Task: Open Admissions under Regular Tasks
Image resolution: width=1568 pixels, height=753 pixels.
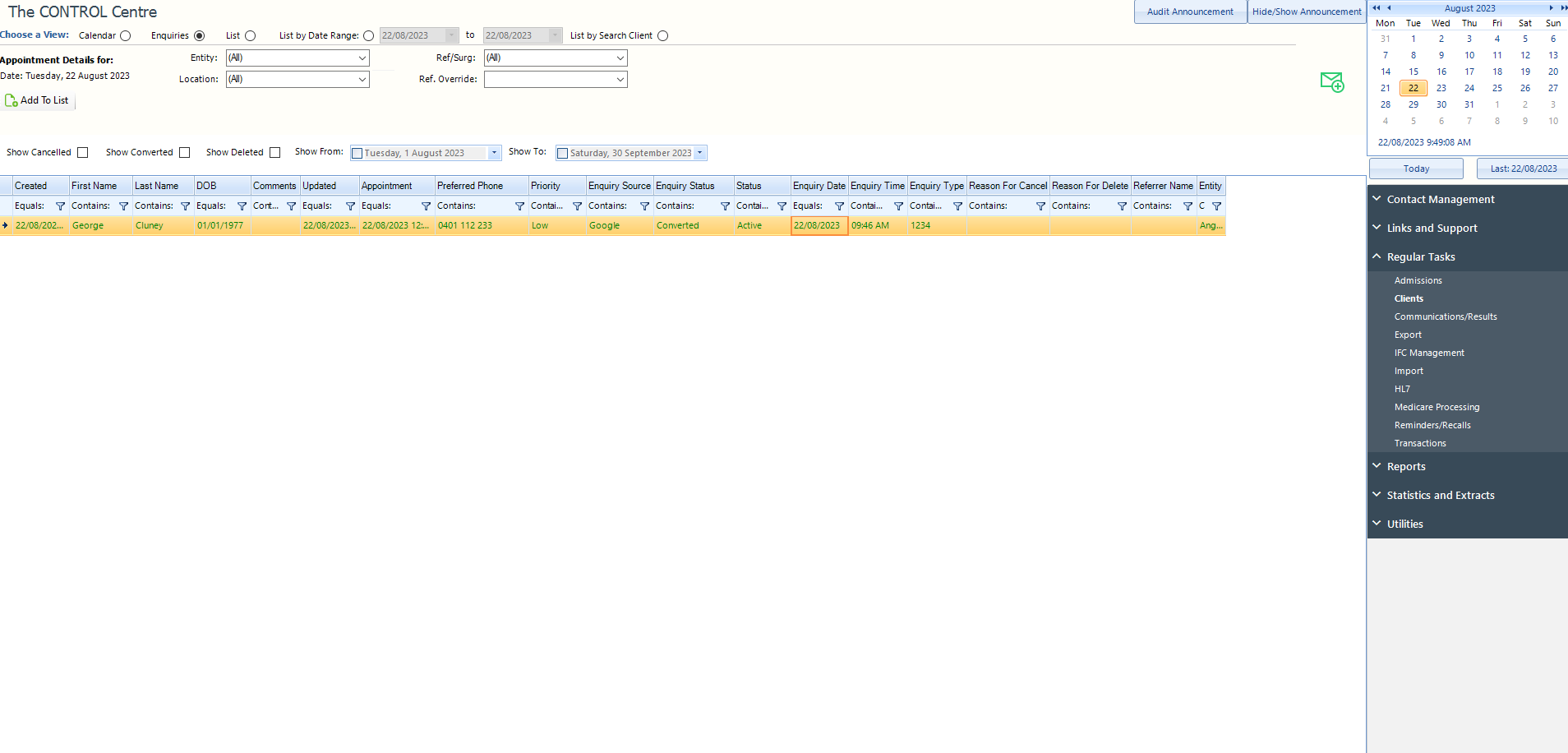Action: click(x=1418, y=280)
